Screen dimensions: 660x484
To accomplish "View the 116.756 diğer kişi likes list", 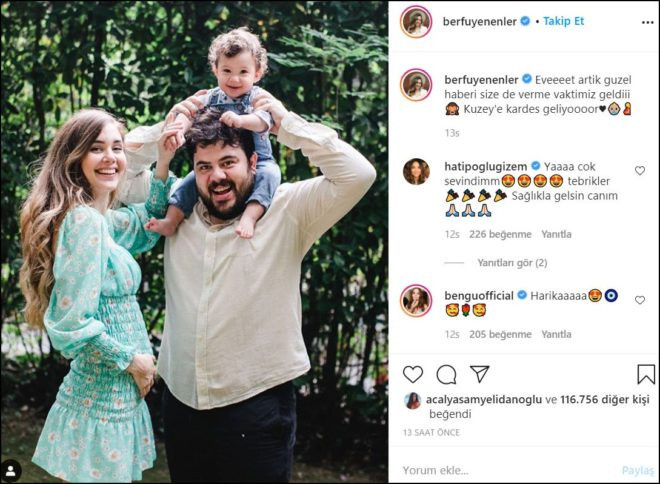I will coord(604,399).
